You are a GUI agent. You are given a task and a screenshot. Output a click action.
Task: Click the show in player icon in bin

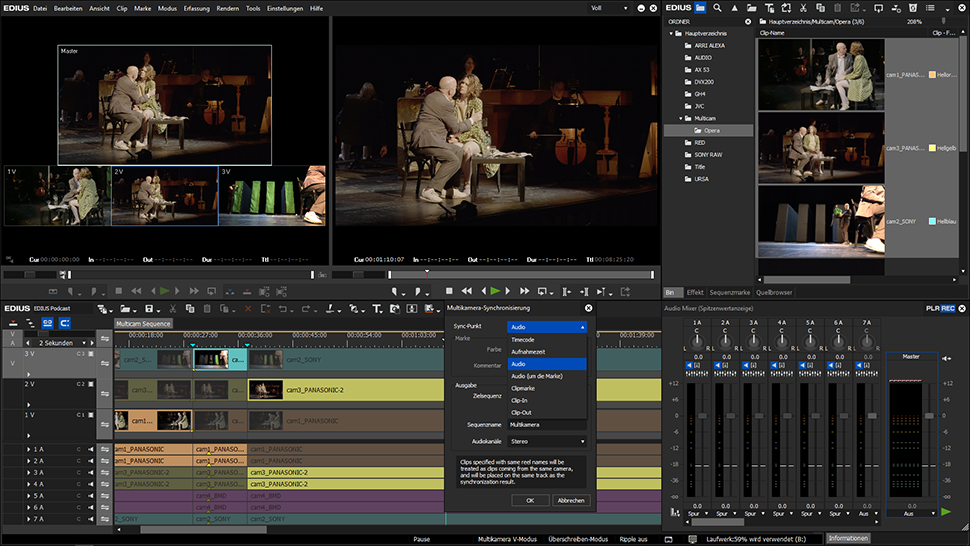878,8
